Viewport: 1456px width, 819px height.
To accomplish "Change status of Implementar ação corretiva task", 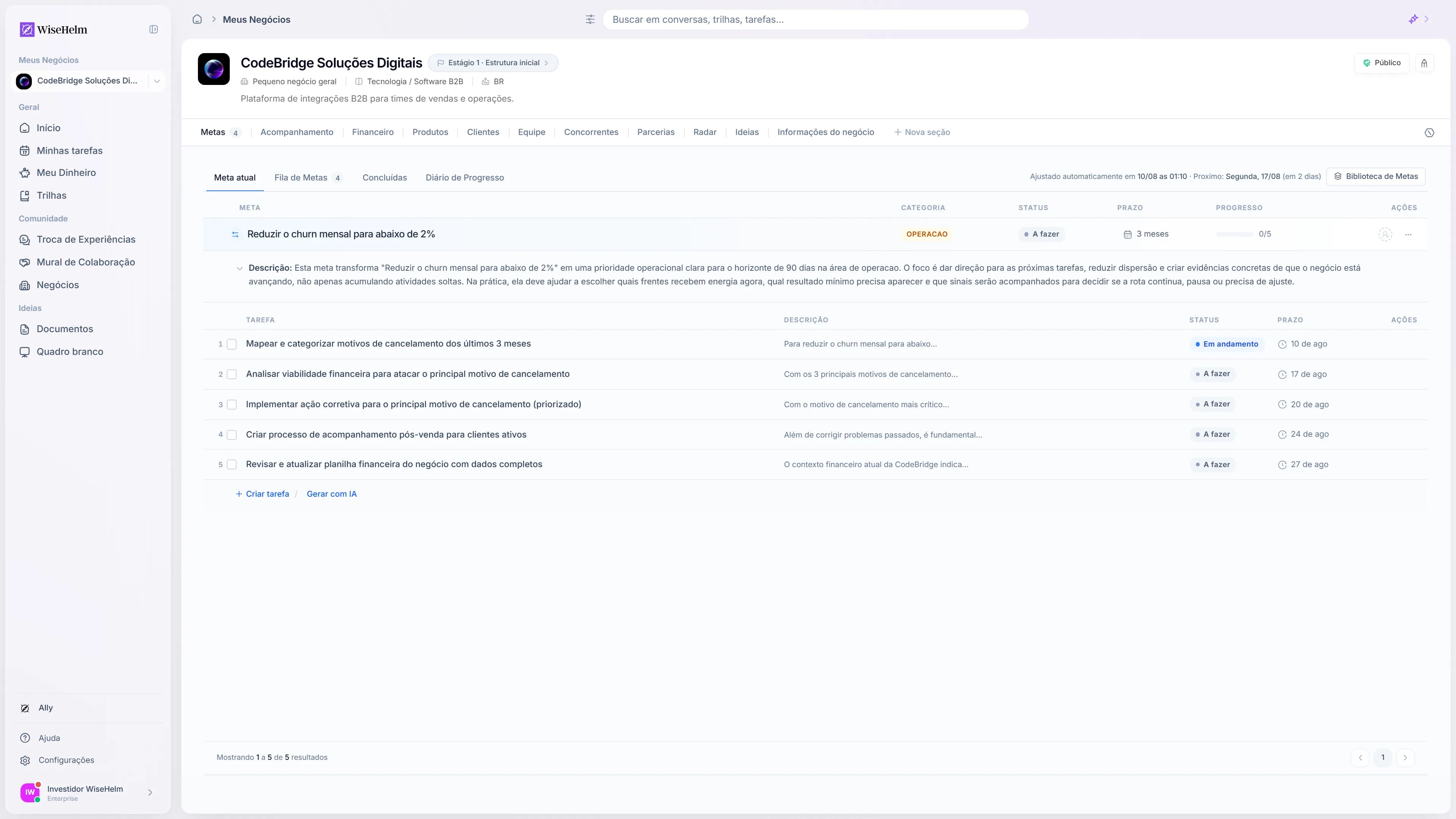I will click(x=1213, y=404).
